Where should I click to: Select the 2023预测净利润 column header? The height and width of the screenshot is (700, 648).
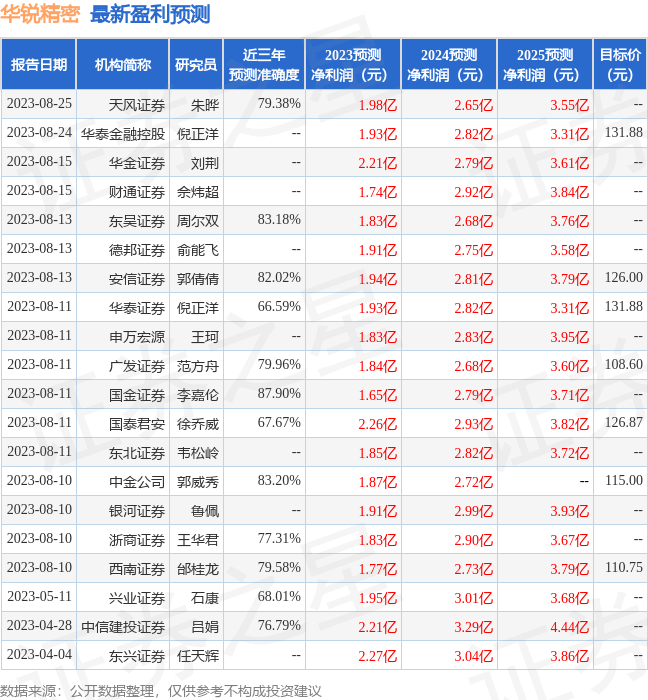click(x=353, y=64)
